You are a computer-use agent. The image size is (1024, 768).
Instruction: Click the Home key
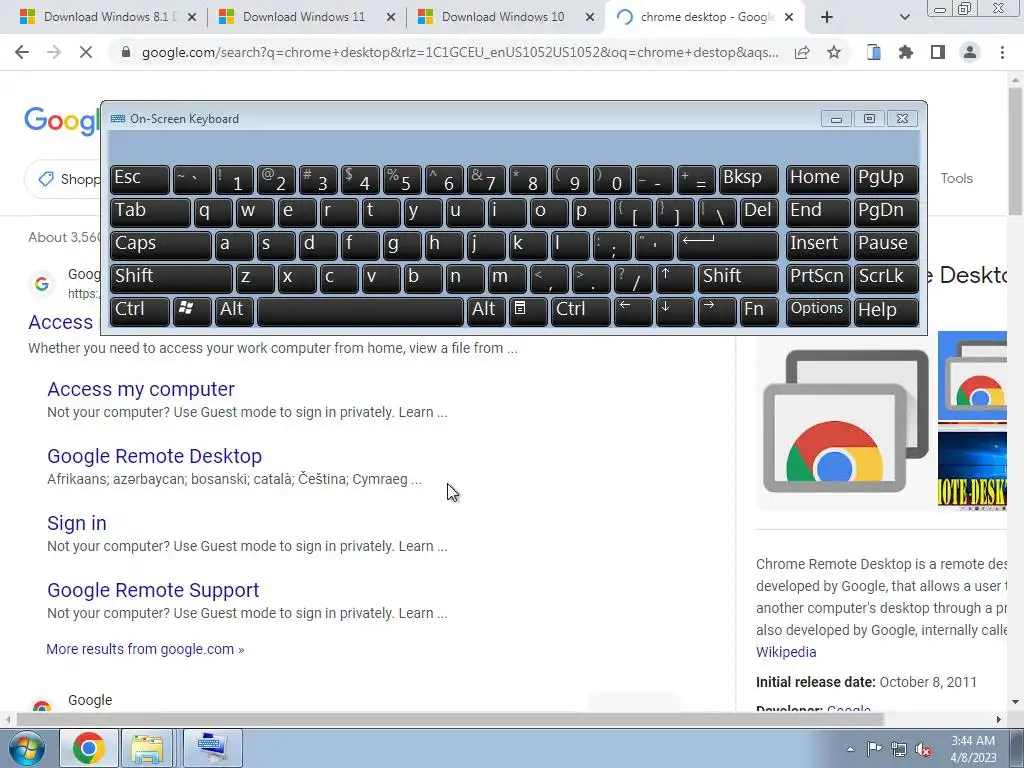(x=818, y=180)
